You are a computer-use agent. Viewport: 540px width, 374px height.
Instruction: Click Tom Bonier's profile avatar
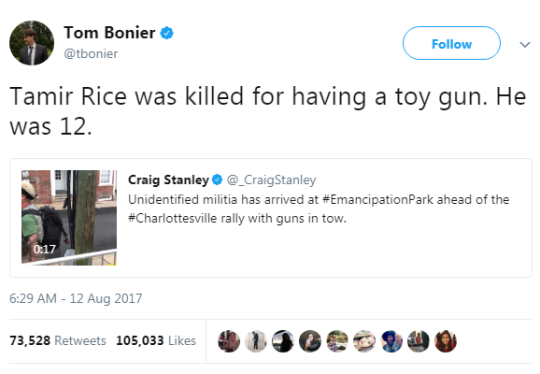(x=31, y=43)
